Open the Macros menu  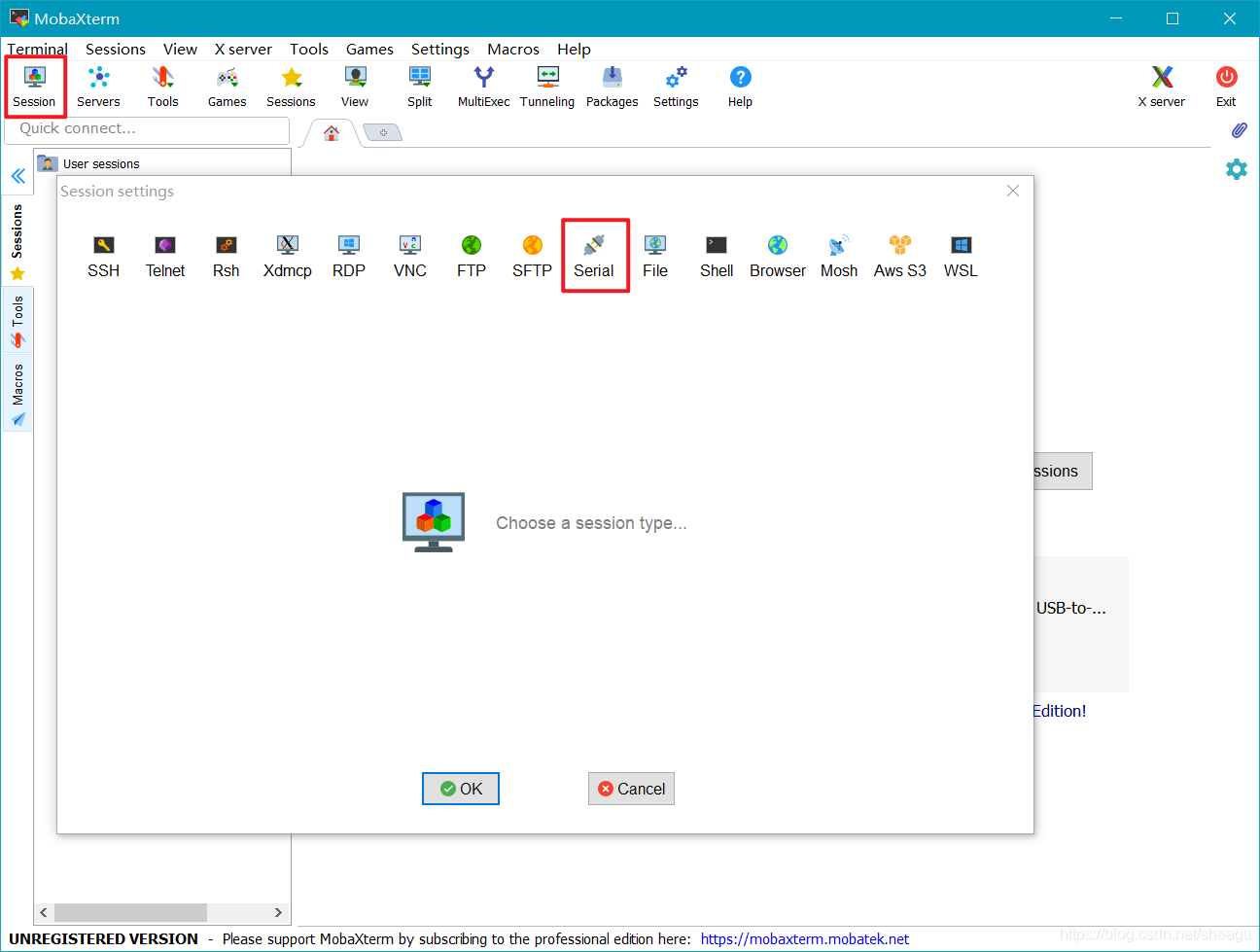(x=513, y=49)
